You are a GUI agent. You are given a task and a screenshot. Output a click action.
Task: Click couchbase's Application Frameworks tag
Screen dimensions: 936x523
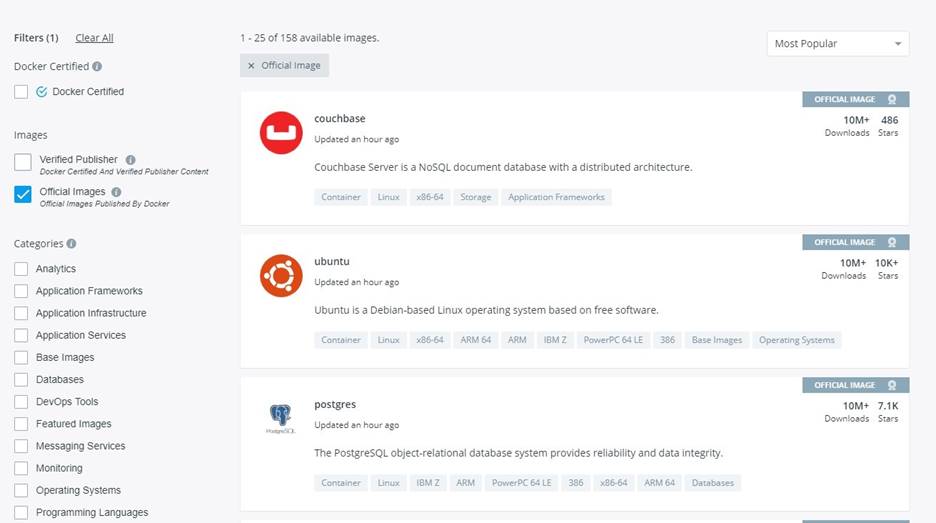click(x=556, y=197)
